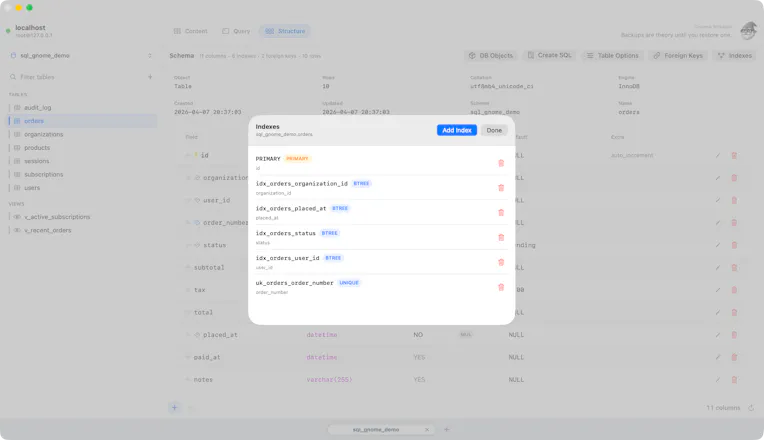764x440 pixels.
Task: Delete the subtotal column
Action: click(734, 268)
